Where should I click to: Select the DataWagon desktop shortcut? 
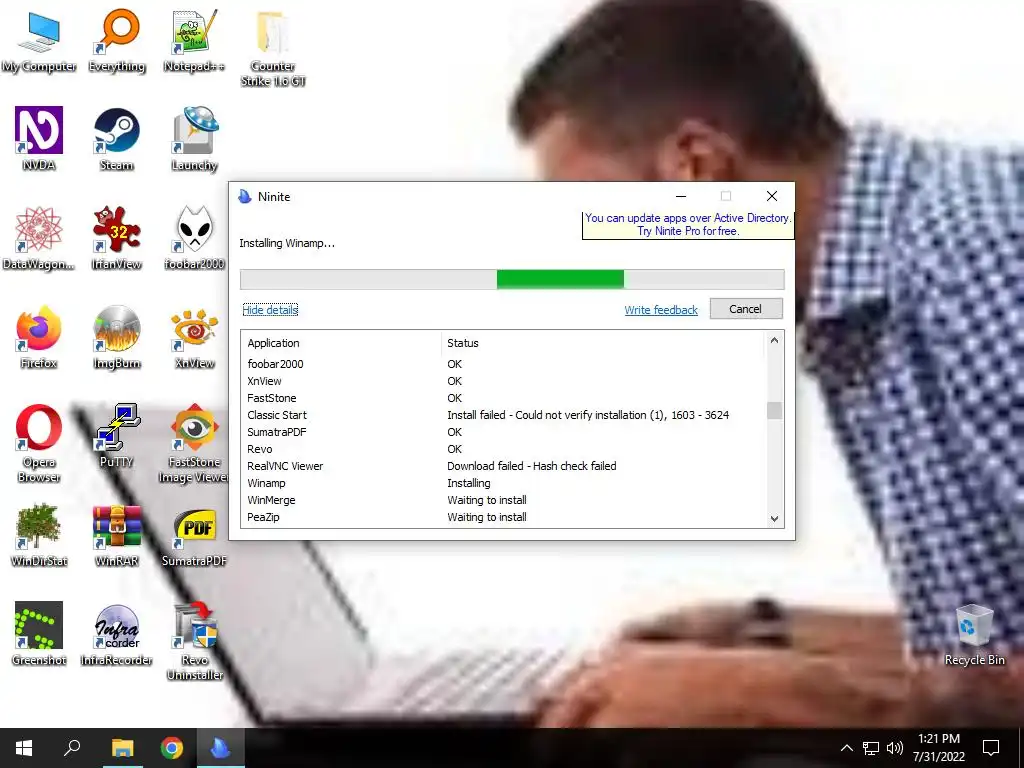39,238
